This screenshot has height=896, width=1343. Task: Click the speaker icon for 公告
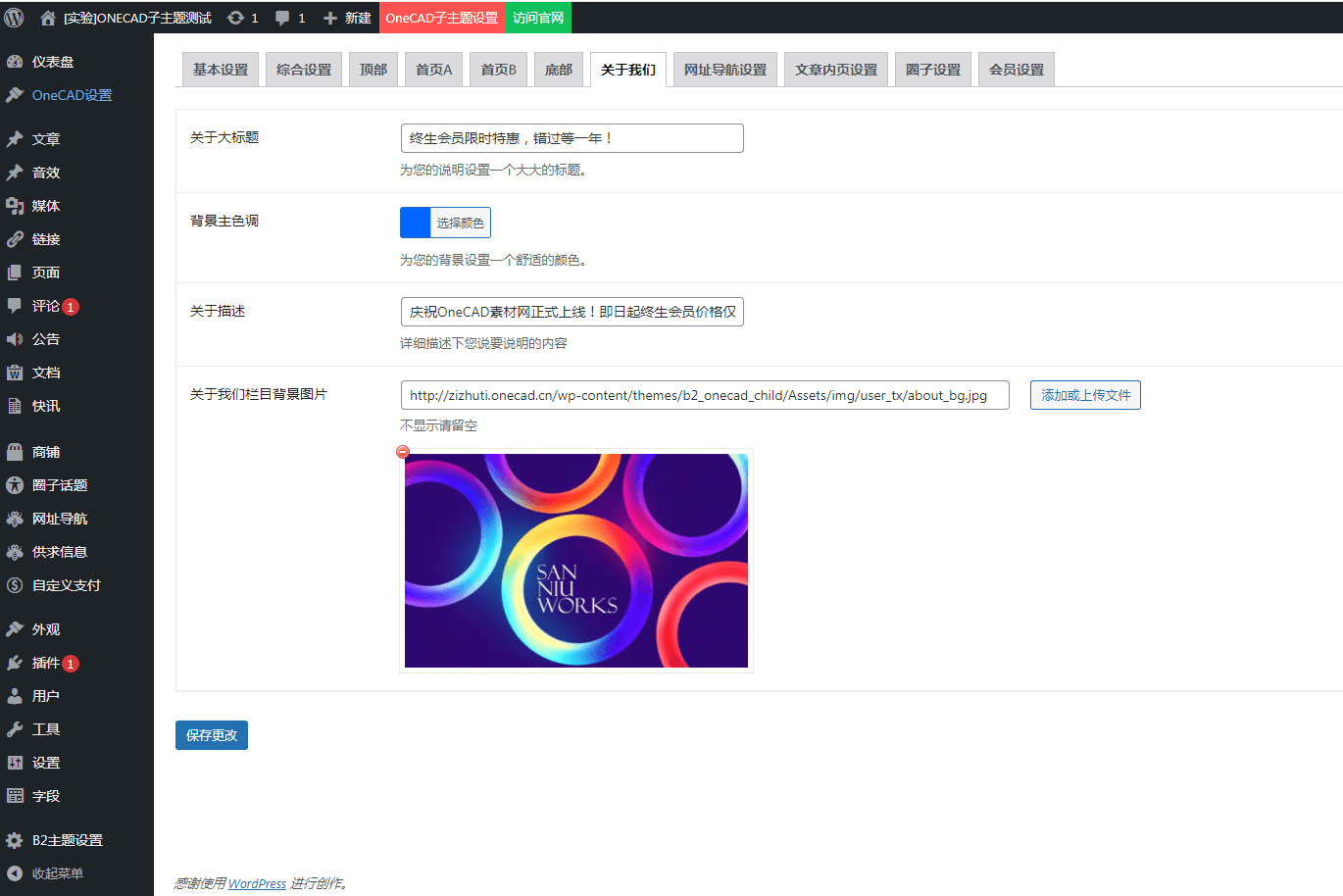point(15,339)
